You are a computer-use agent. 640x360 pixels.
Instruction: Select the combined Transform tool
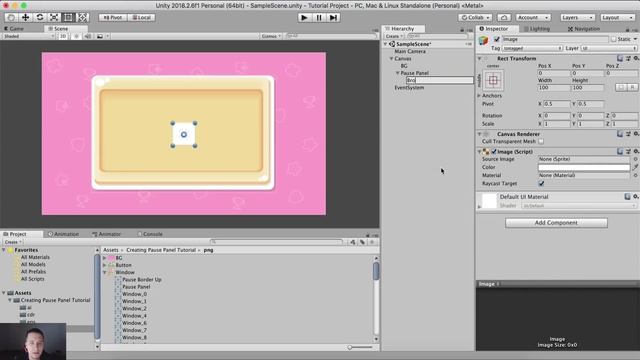click(x=82, y=18)
